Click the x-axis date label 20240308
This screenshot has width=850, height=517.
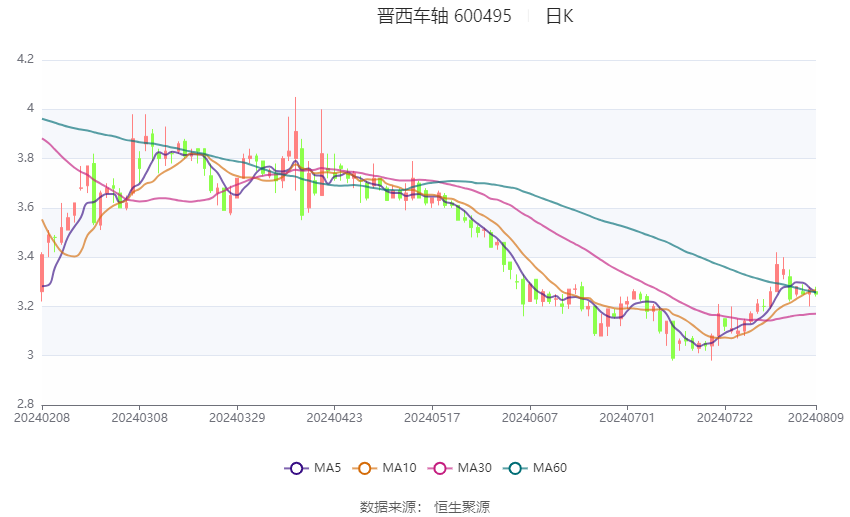tap(139, 418)
